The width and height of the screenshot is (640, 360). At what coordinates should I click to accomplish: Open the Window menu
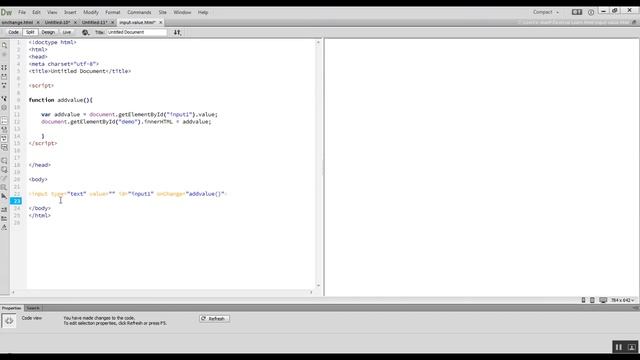tap(182, 12)
